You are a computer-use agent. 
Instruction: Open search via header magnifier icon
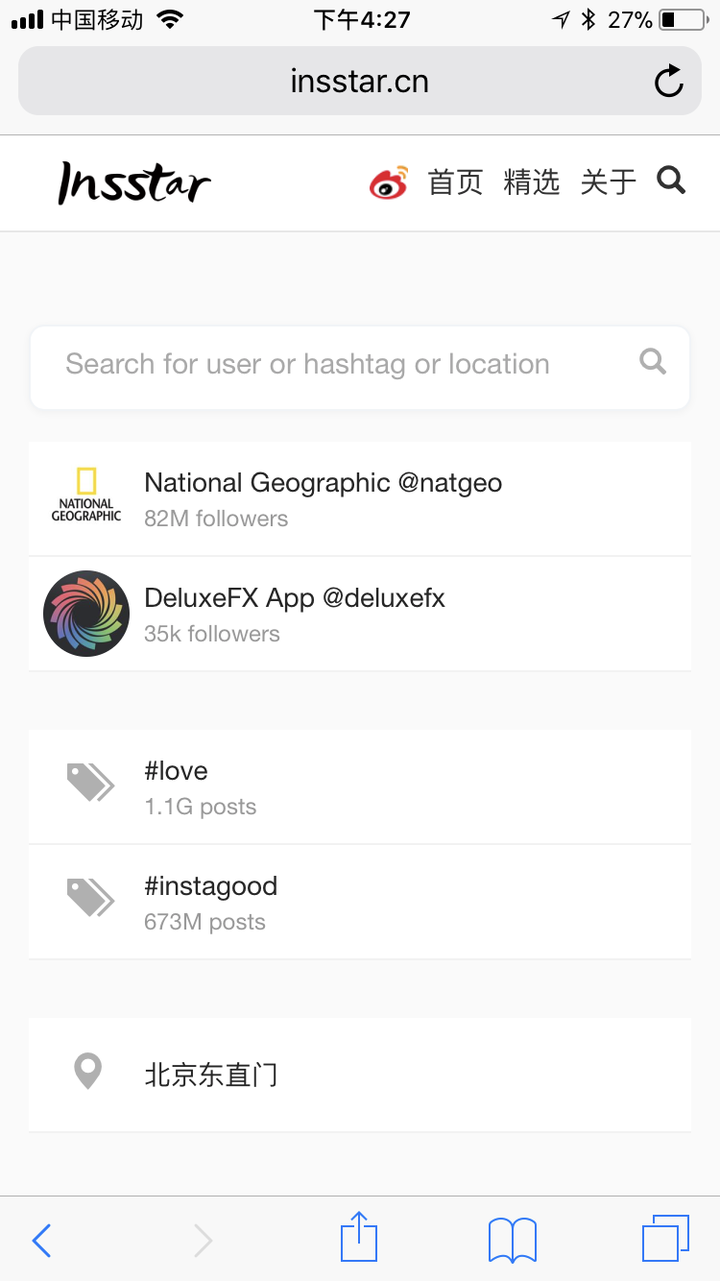(671, 180)
